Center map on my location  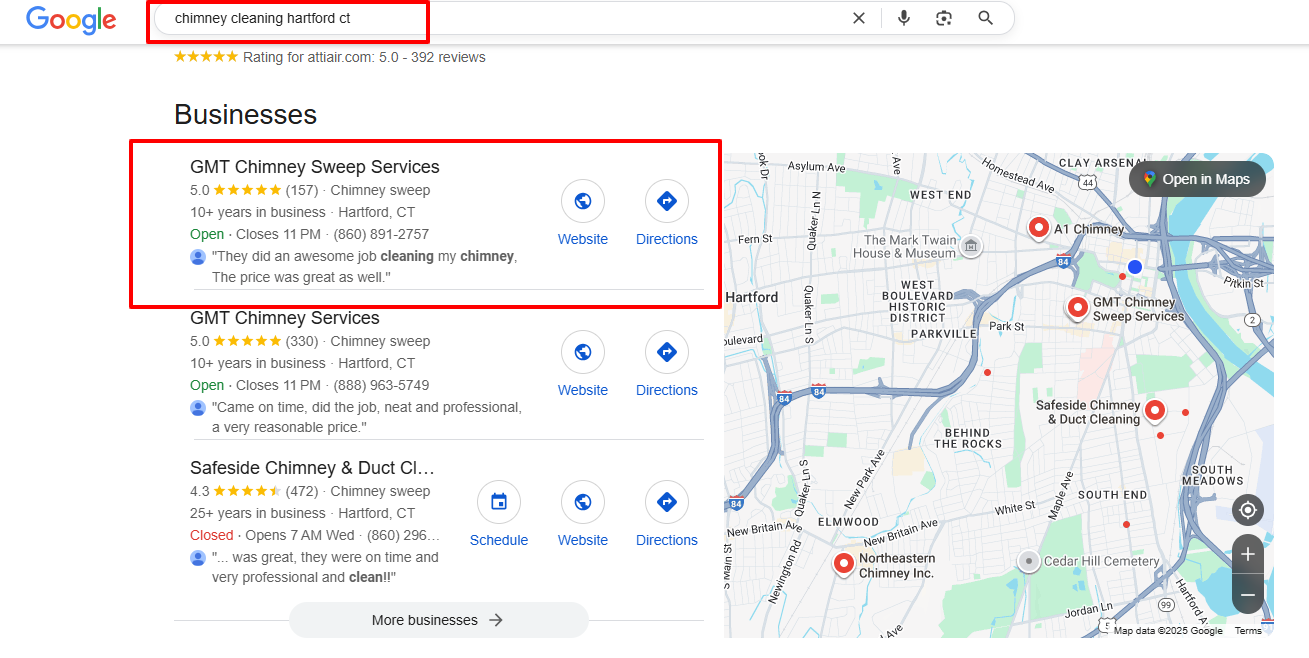[x=1248, y=510]
